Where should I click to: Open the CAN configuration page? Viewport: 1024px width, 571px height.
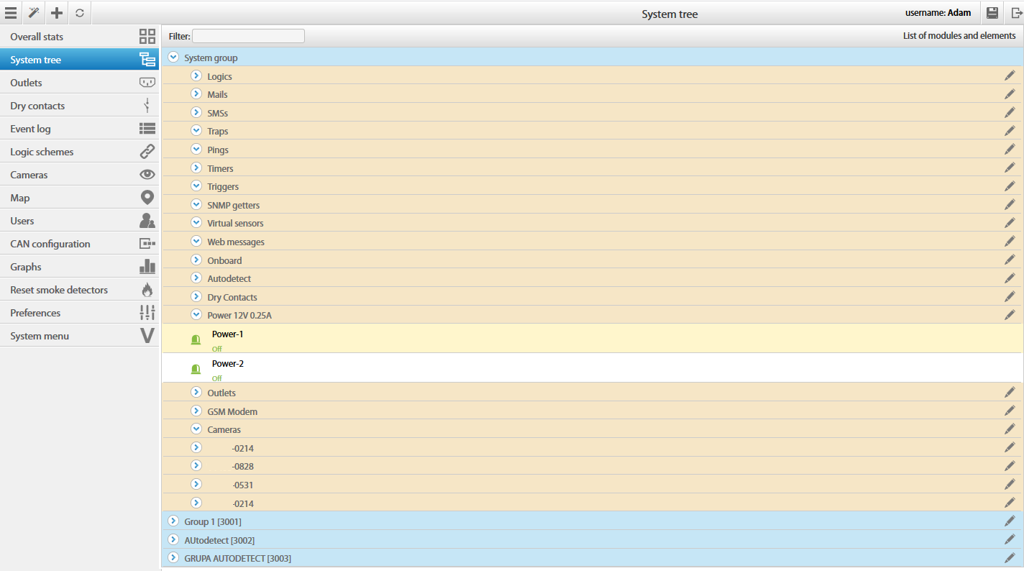click(80, 244)
